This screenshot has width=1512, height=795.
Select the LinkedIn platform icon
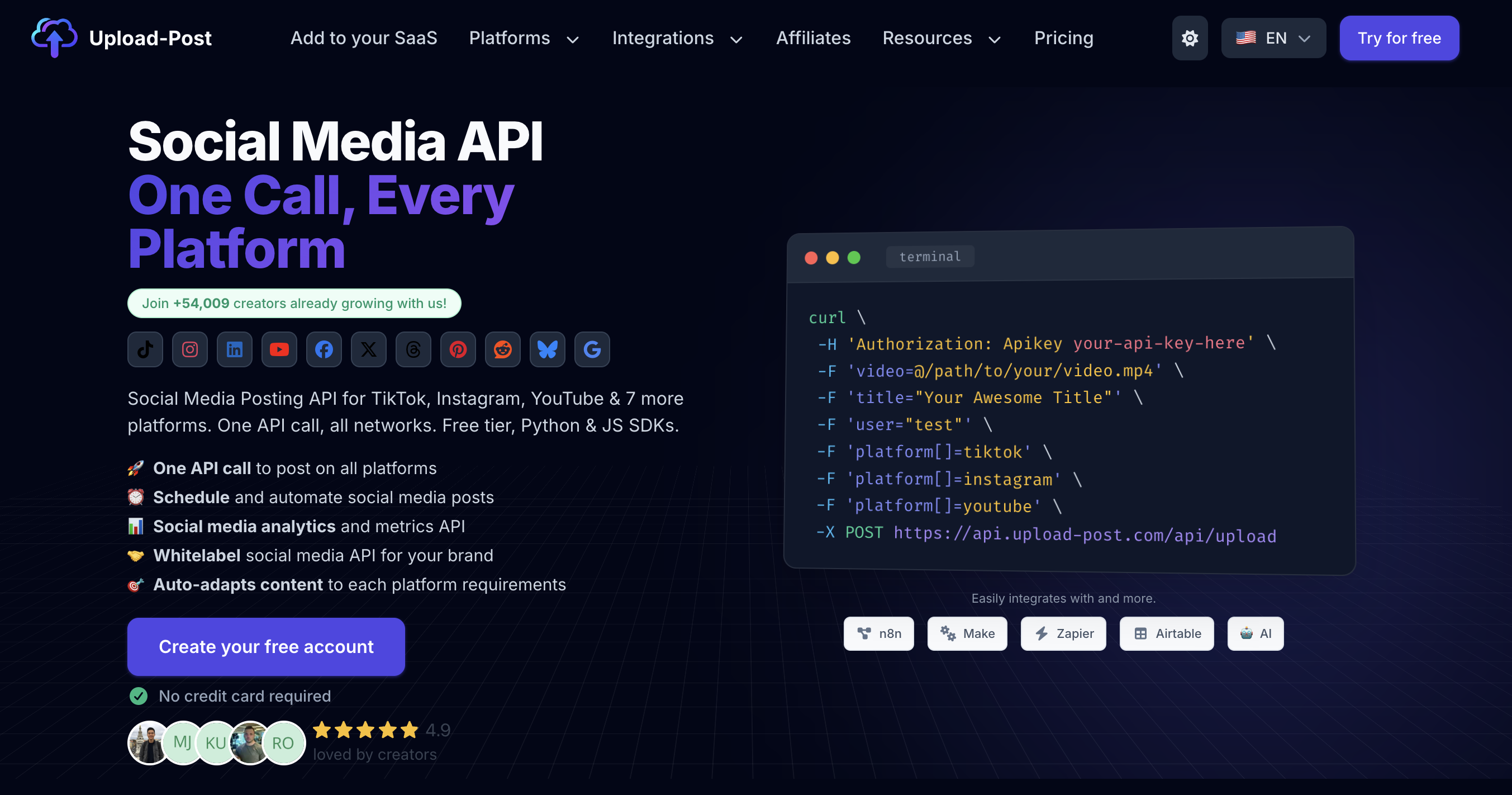234,349
